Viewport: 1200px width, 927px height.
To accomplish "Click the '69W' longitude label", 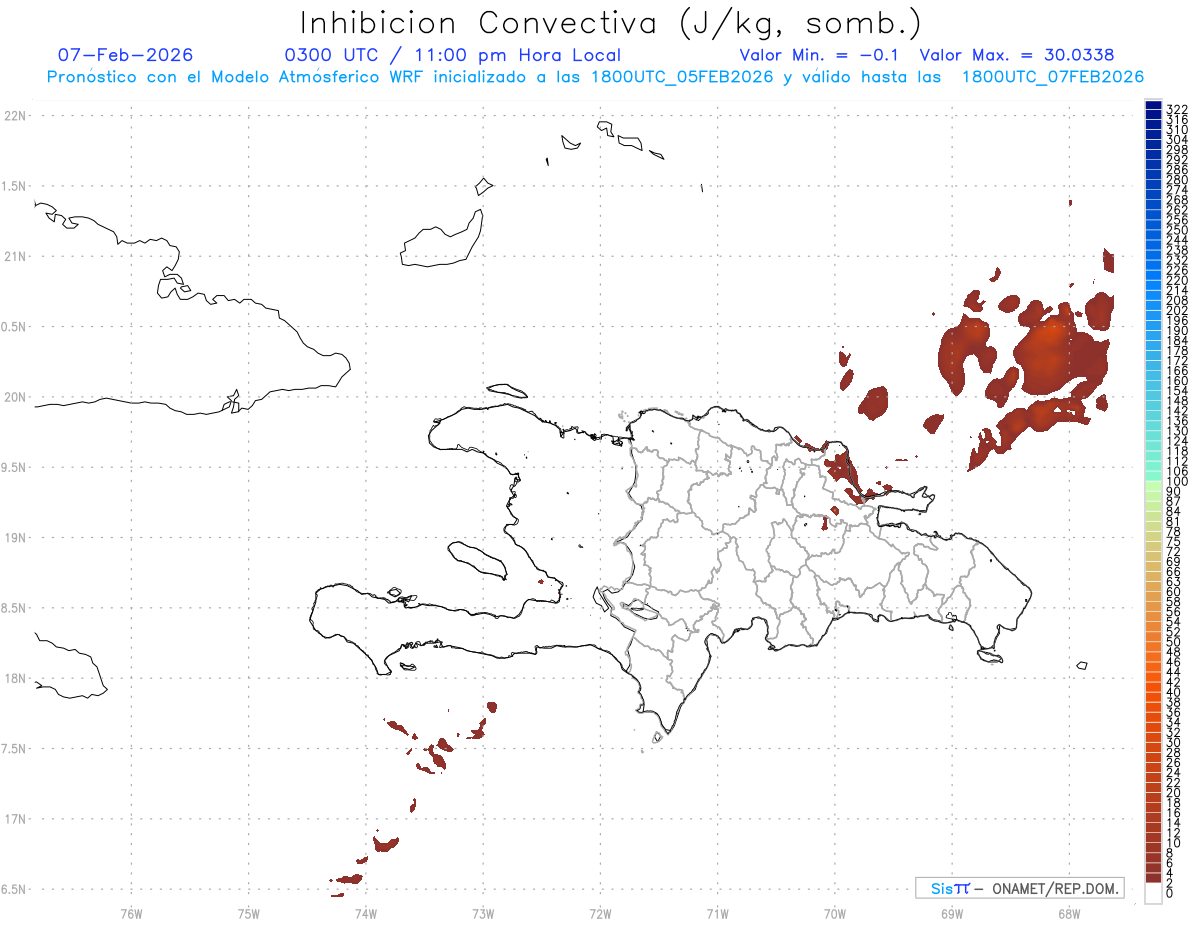I will (952, 912).
